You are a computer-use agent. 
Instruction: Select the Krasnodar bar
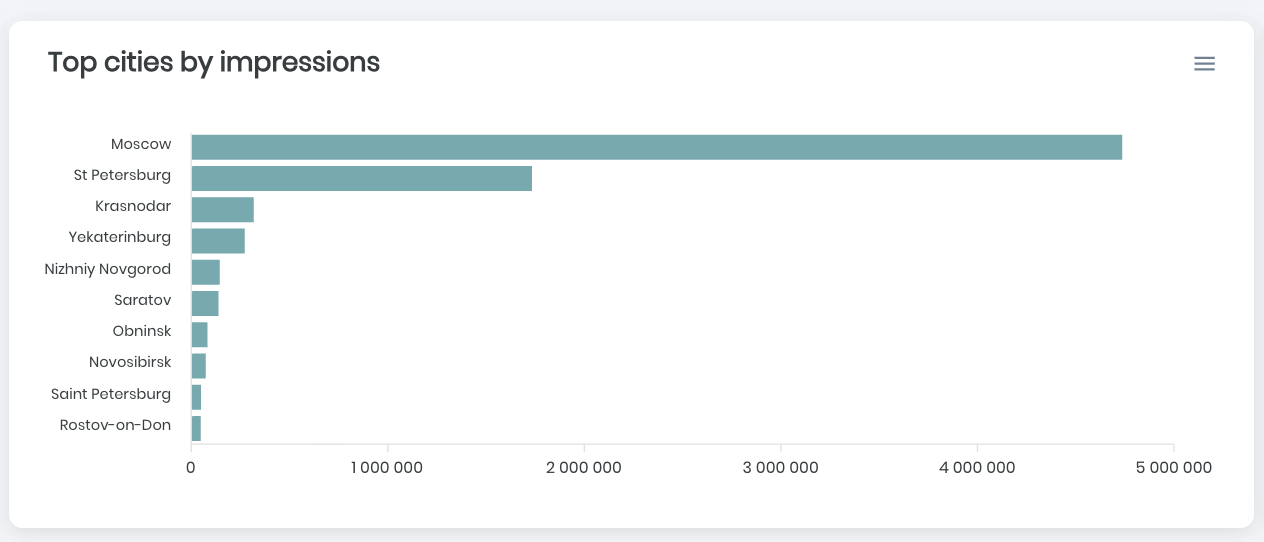(222, 209)
